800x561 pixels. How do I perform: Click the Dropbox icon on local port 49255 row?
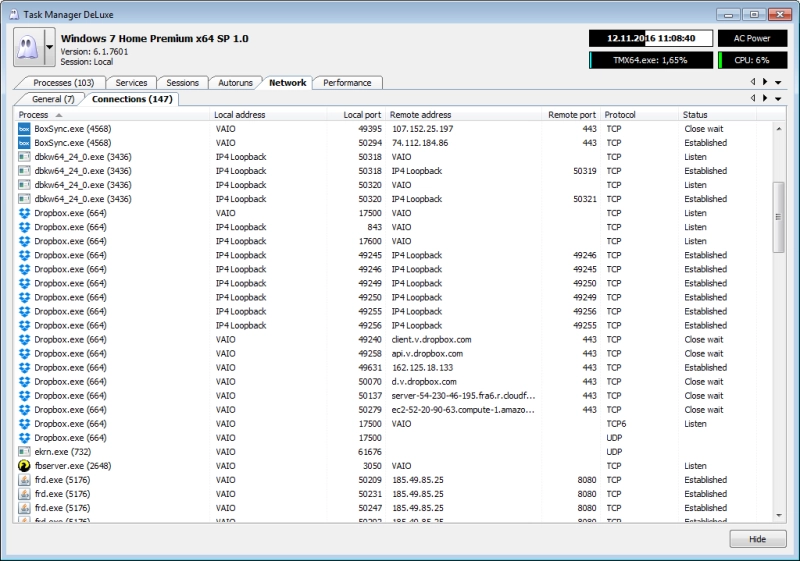pos(24,312)
